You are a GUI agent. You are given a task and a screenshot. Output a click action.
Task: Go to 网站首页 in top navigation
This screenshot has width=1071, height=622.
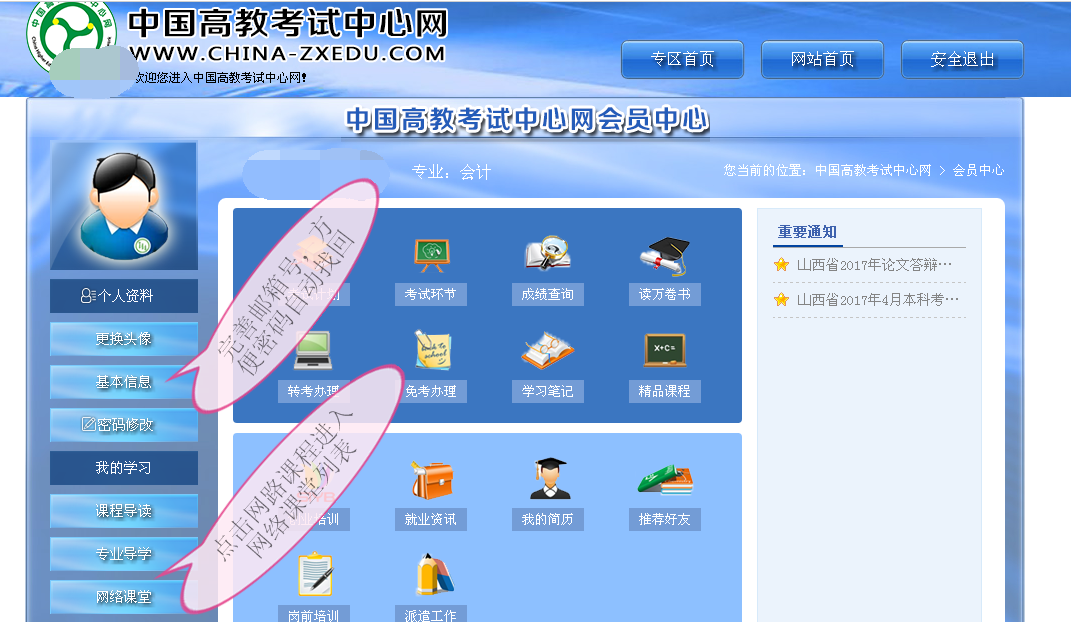[822, 60]
